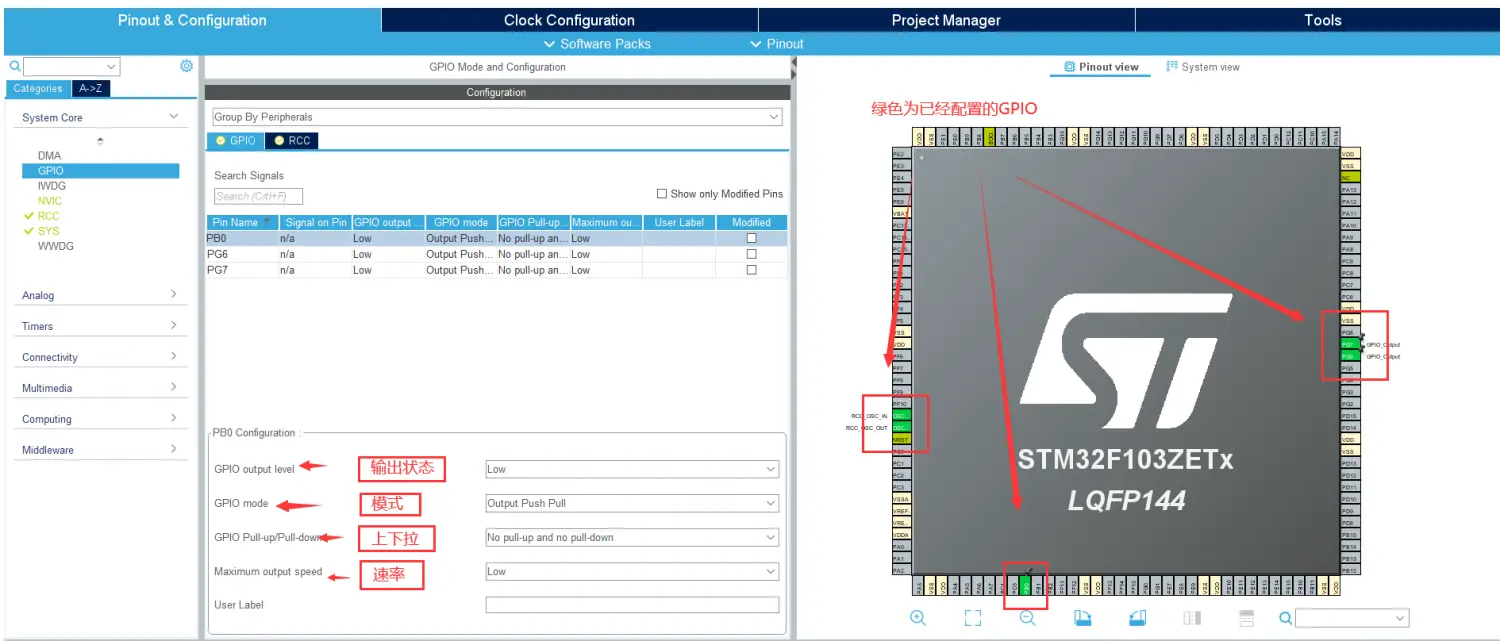Click the horizontal split view icon

pos(1246,618)
